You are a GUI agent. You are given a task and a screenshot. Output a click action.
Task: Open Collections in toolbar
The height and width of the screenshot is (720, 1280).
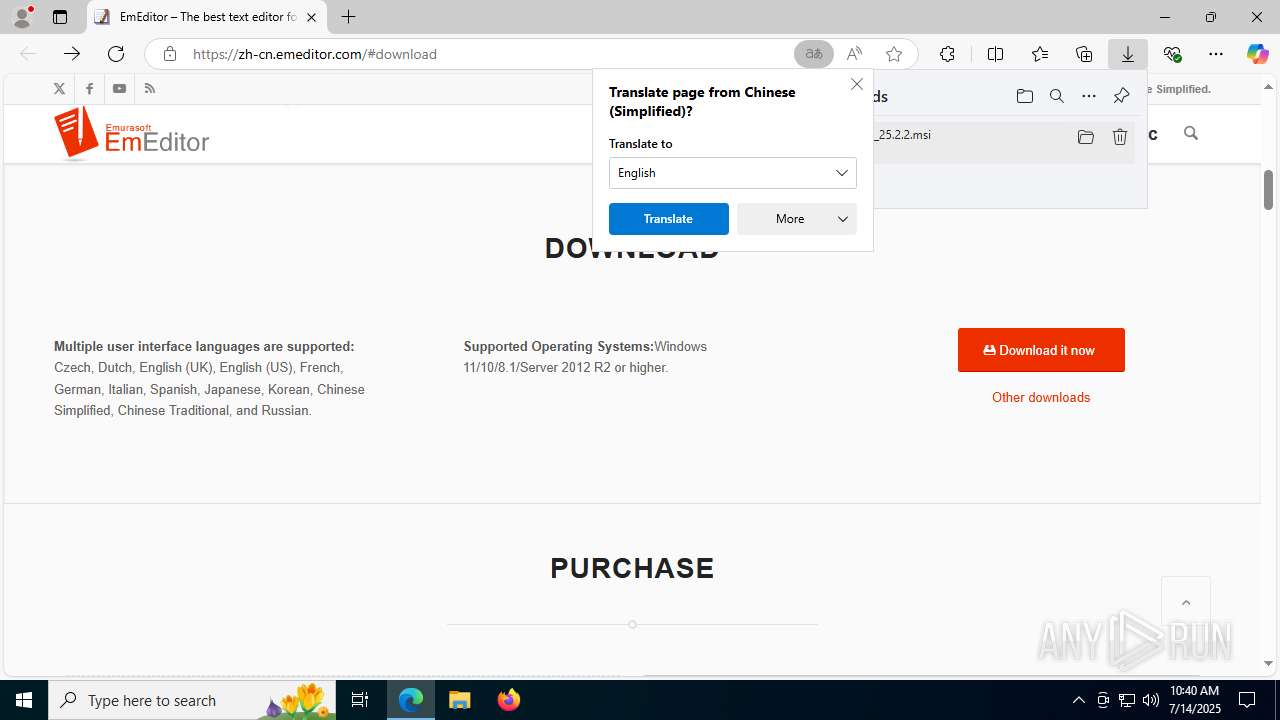(x=1084, y=54)
